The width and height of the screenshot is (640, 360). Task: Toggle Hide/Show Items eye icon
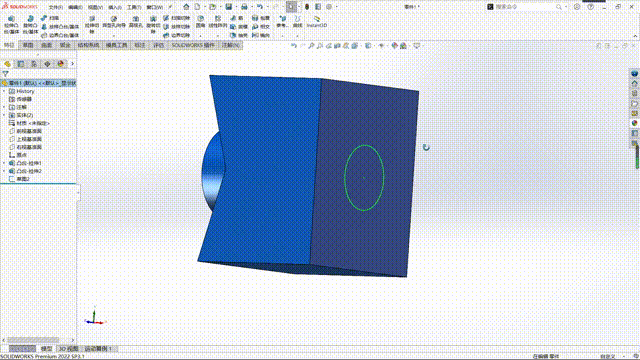pos(381,46)
